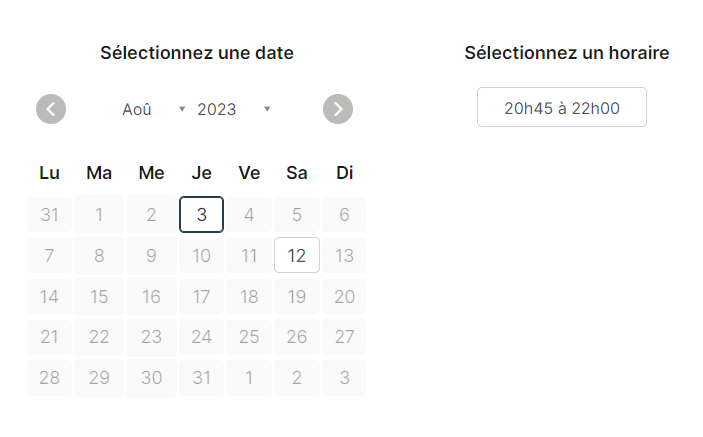Go to the next month arrow
The height and width of the screenshot is (437, 703).
[338, 109]
